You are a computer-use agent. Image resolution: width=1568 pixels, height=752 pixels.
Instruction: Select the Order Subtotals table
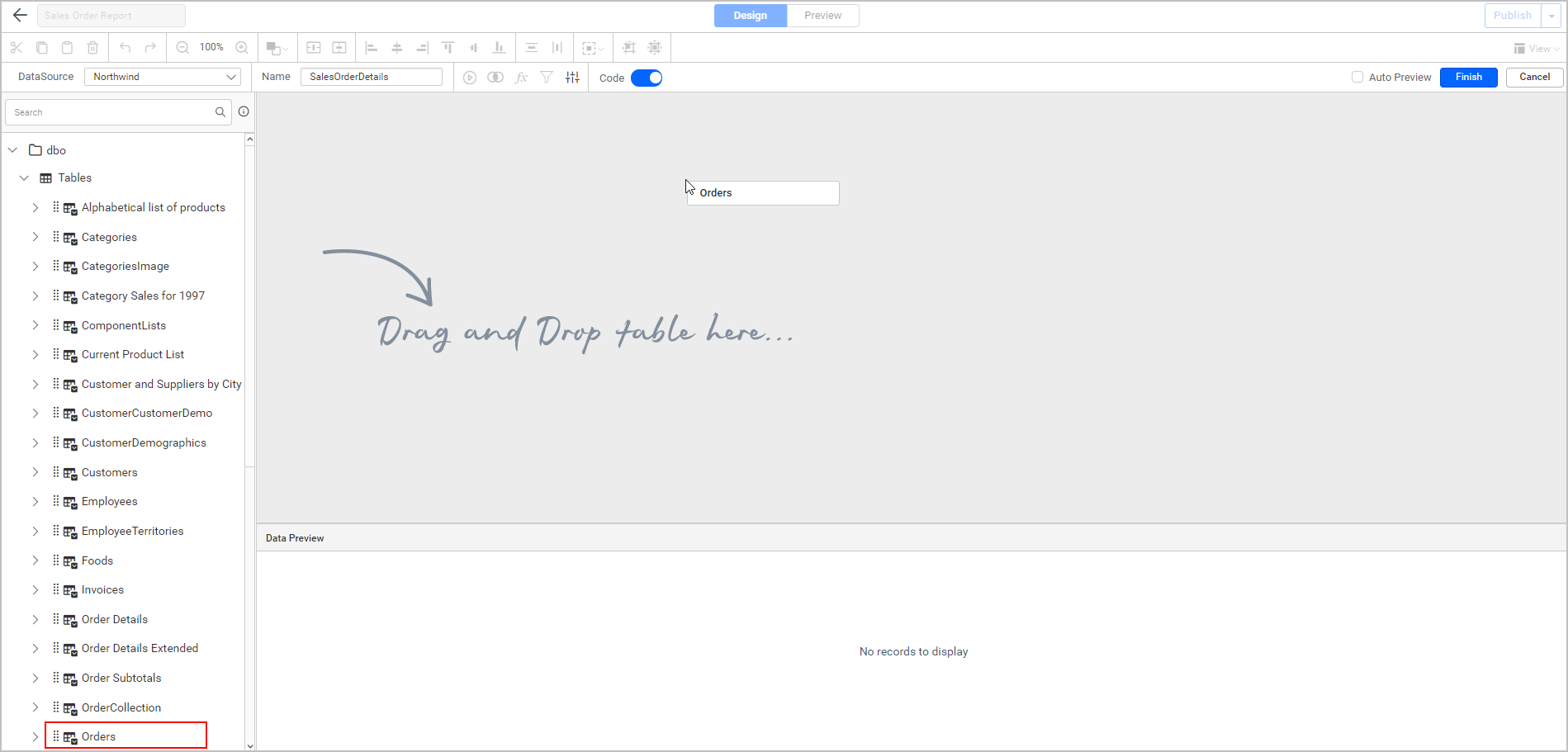pos(121,678)
